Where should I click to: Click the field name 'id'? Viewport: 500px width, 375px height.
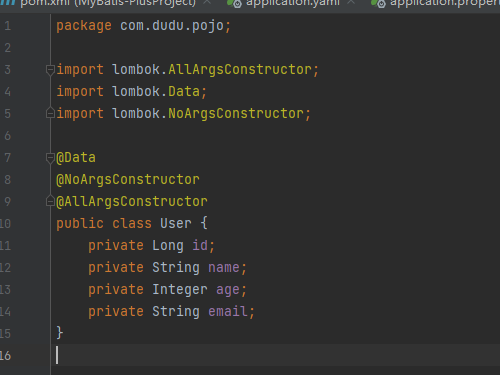coord(200,245)
